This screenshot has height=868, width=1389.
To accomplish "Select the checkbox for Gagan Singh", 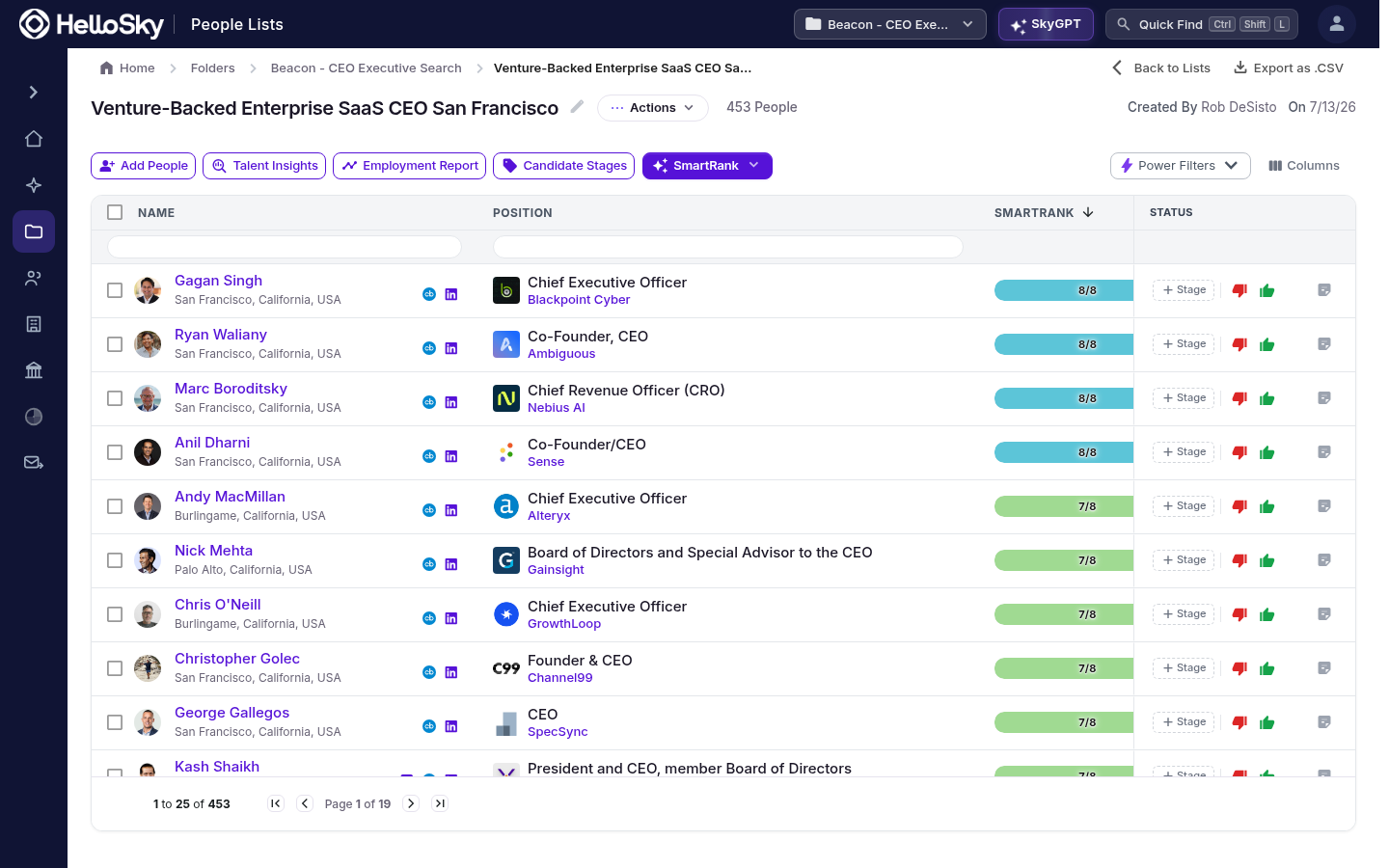I will [115, 290].
